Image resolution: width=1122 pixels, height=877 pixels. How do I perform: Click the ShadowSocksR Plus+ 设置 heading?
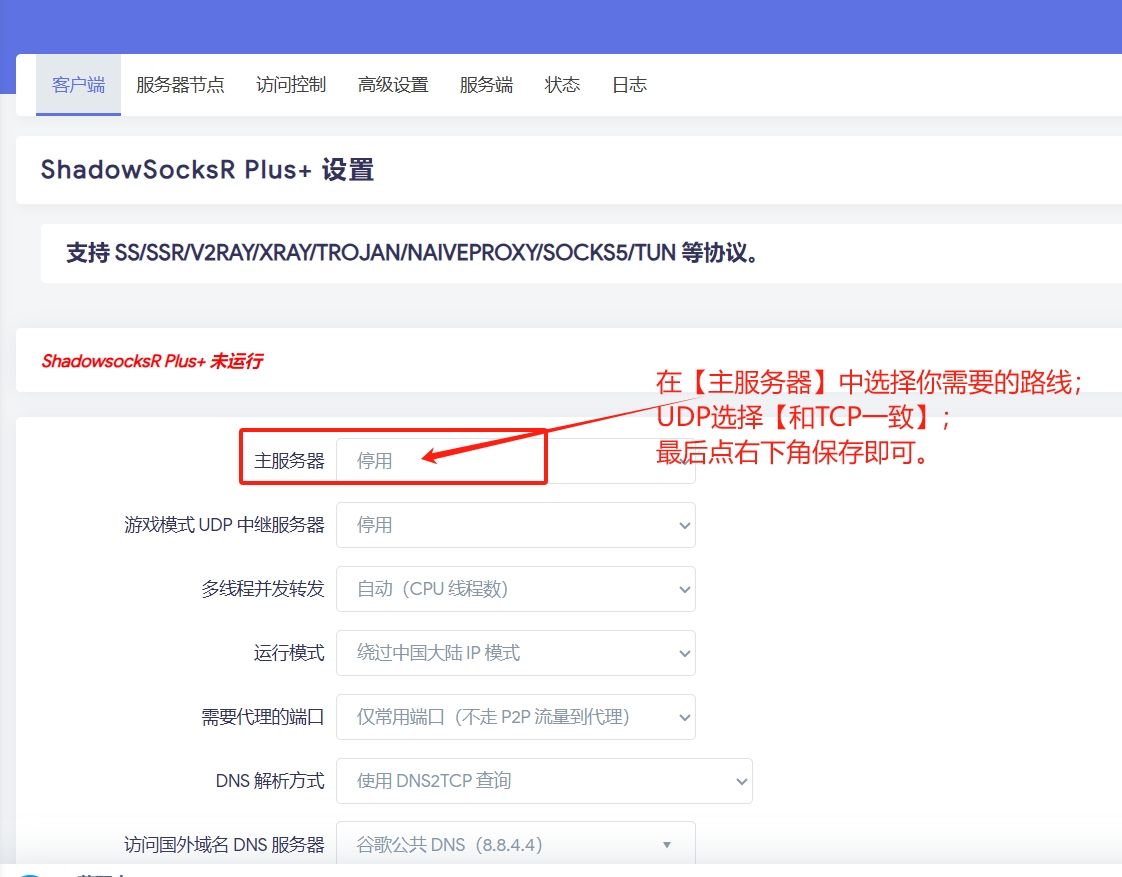207,170
